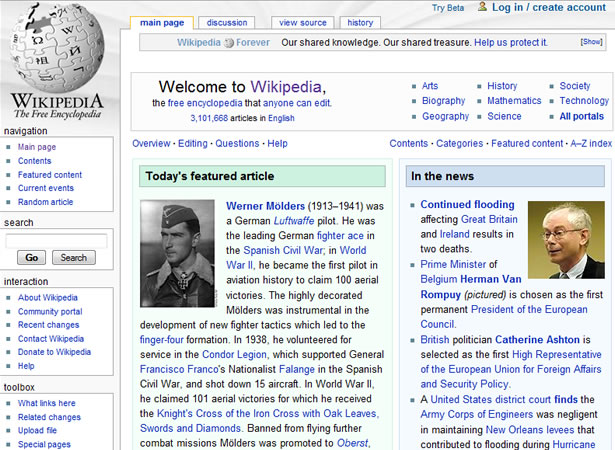This screenshot has height=450, width=615.
Task: Open About Wikipedia link
Action: pyautogui.click(x=47, y=298)
